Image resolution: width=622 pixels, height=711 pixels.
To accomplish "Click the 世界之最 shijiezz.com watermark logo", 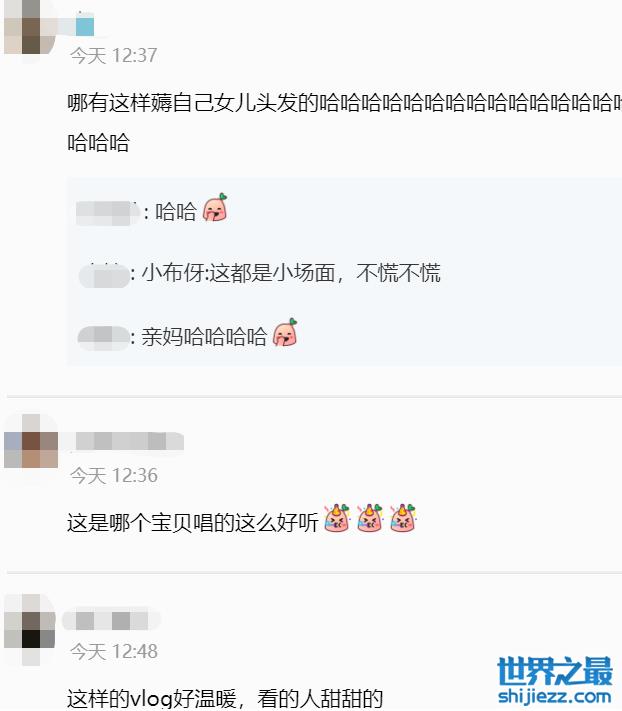I will point(555,680).
